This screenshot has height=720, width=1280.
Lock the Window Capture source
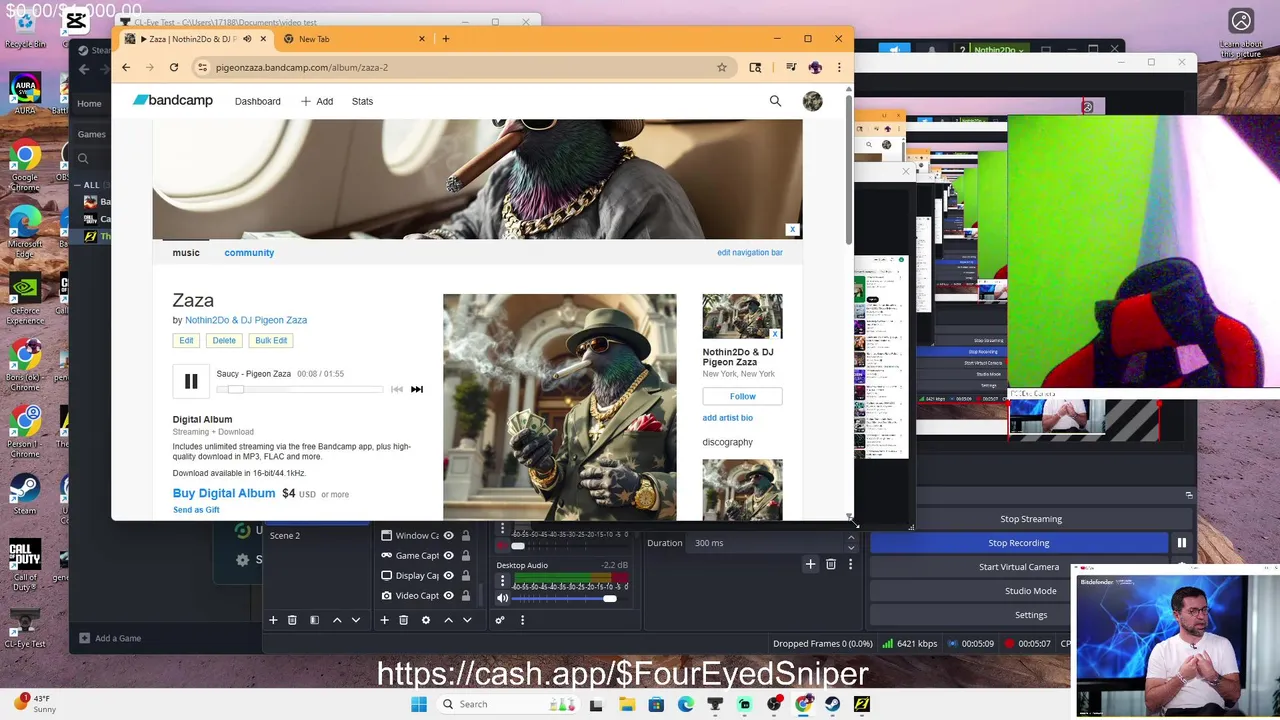tap(466, 536)
